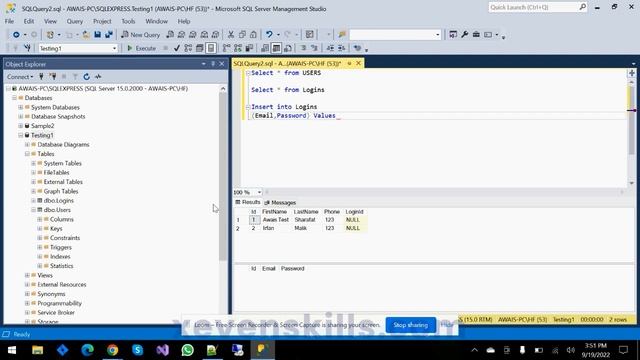
Task: Toggle Include Actual Execution Plan
Action: click(x=226, y=48)
